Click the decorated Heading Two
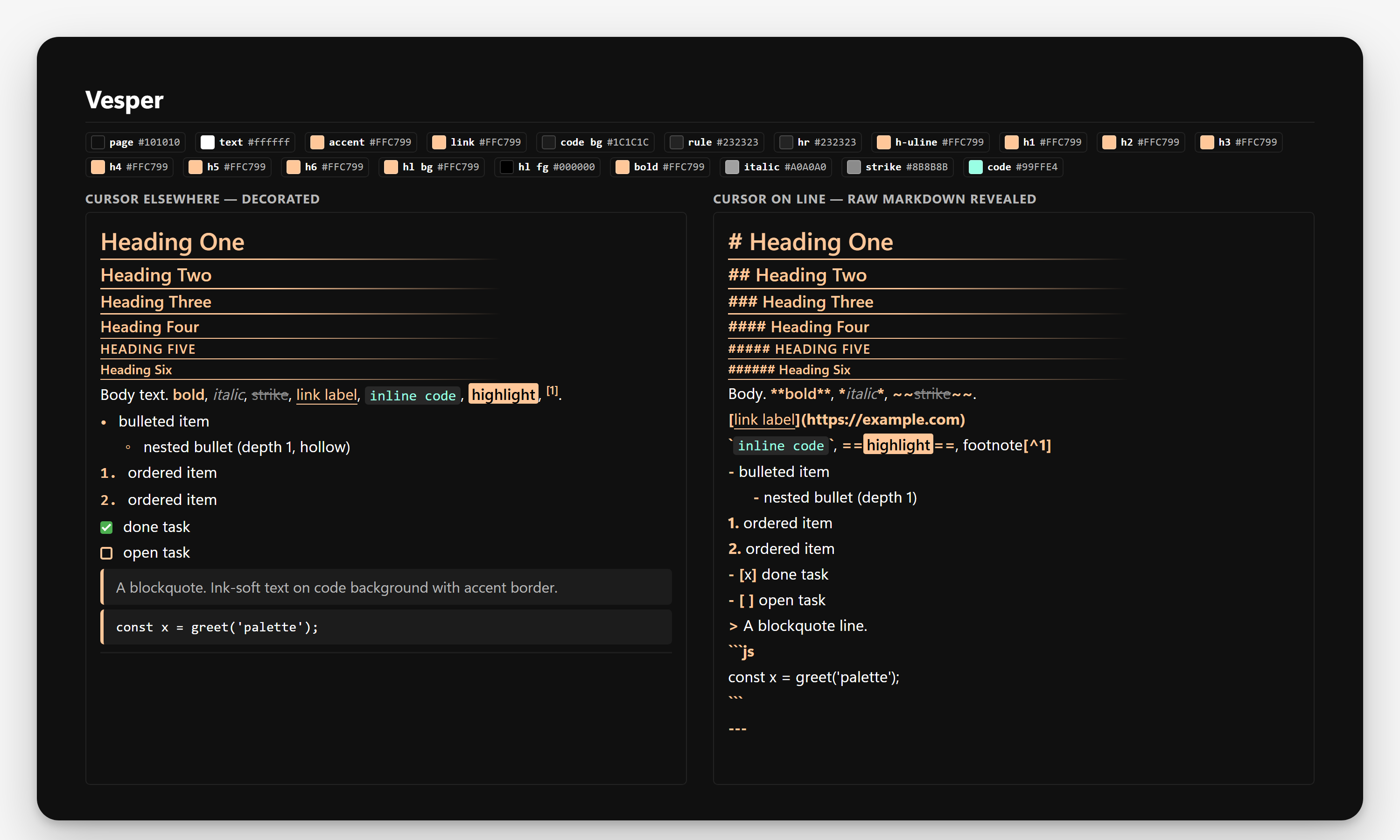The width and height of the screenshot is (1400, 840). pyautogui.click(x=156, y=275)
